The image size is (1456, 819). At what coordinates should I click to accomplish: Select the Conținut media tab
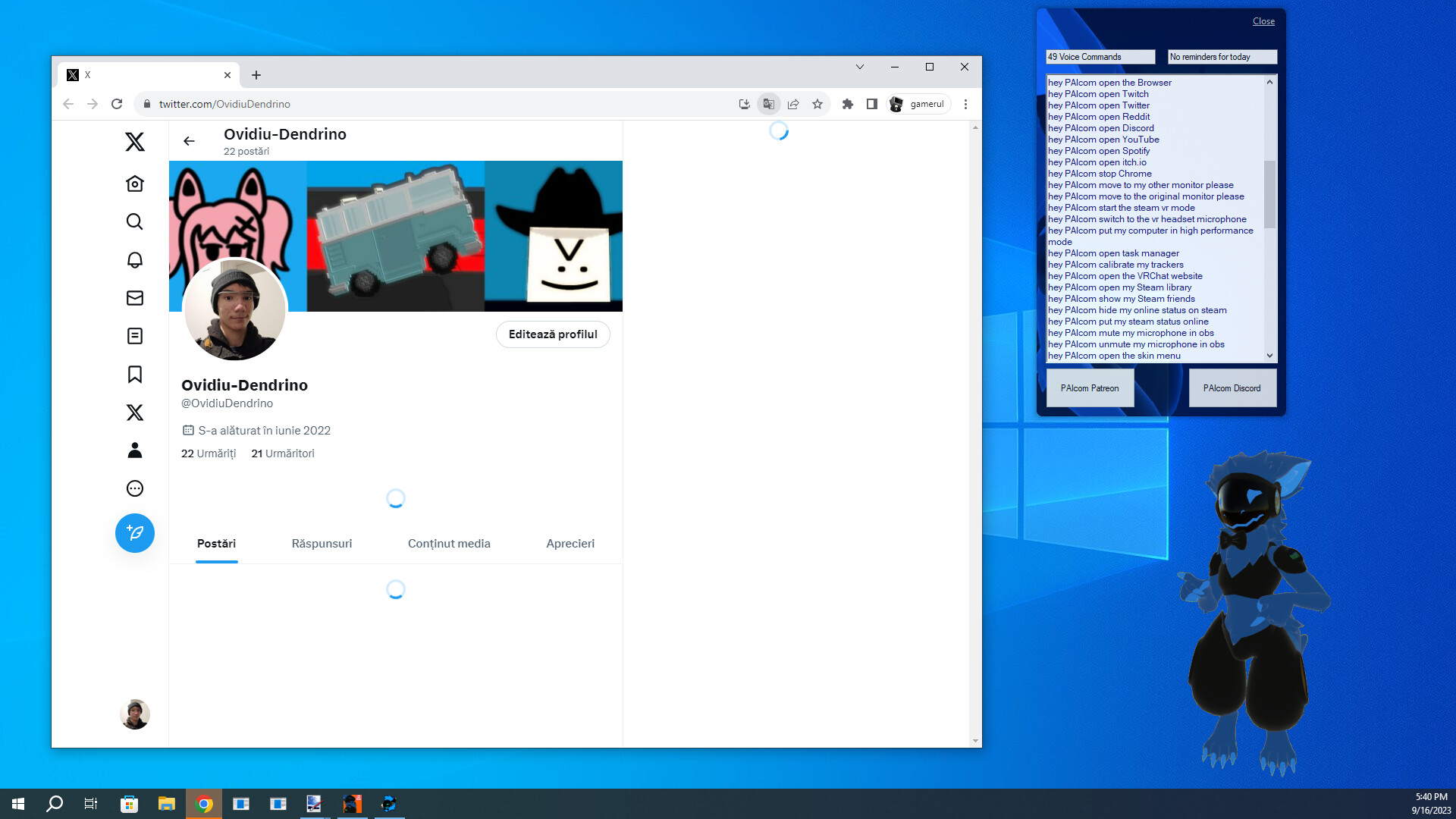tap(449, 543)
